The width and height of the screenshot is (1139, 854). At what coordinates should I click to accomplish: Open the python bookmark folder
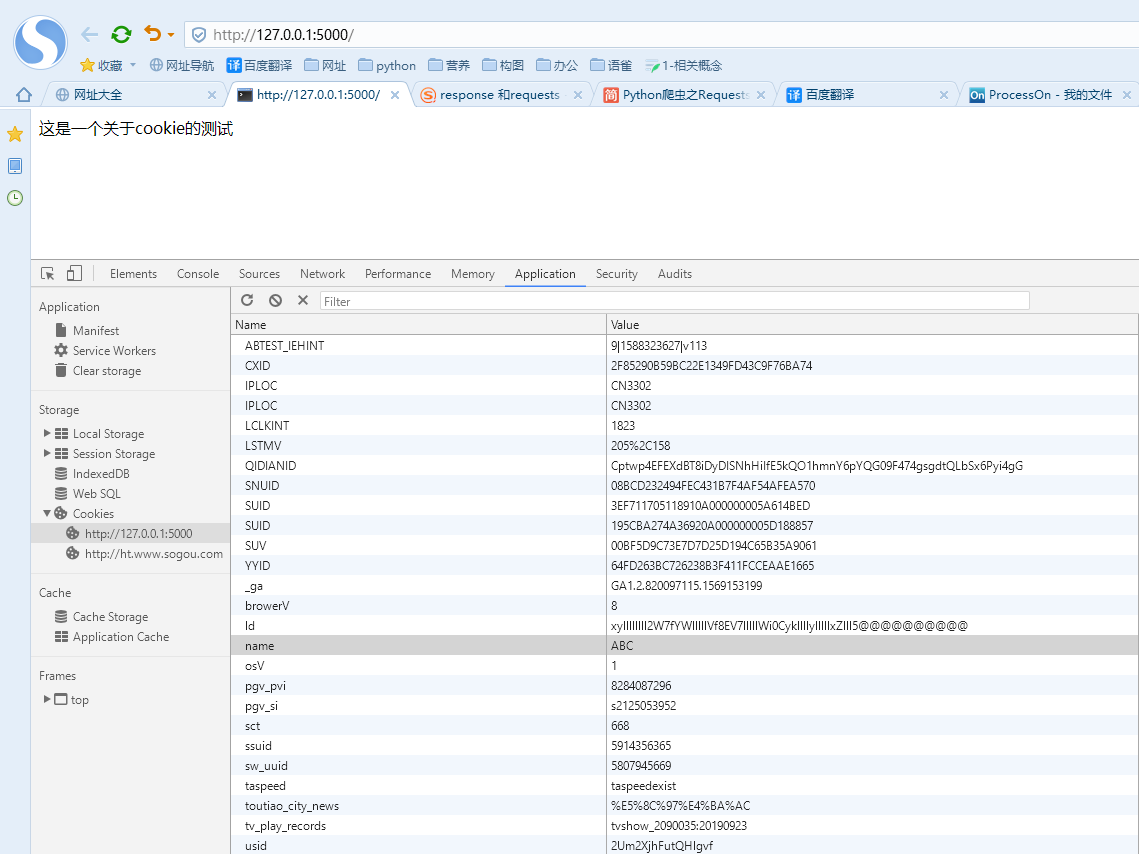click(387, 65)
